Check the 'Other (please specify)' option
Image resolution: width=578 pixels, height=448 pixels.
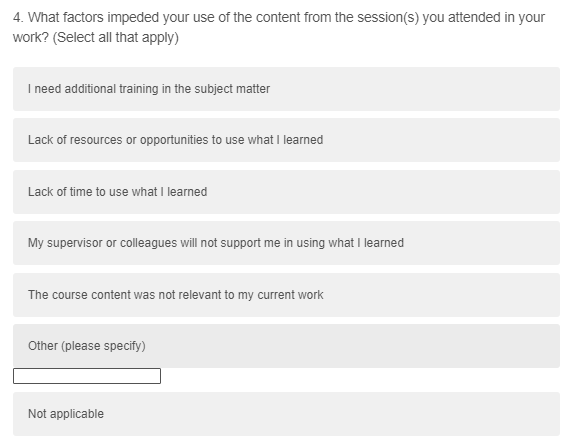click(286, 346)
